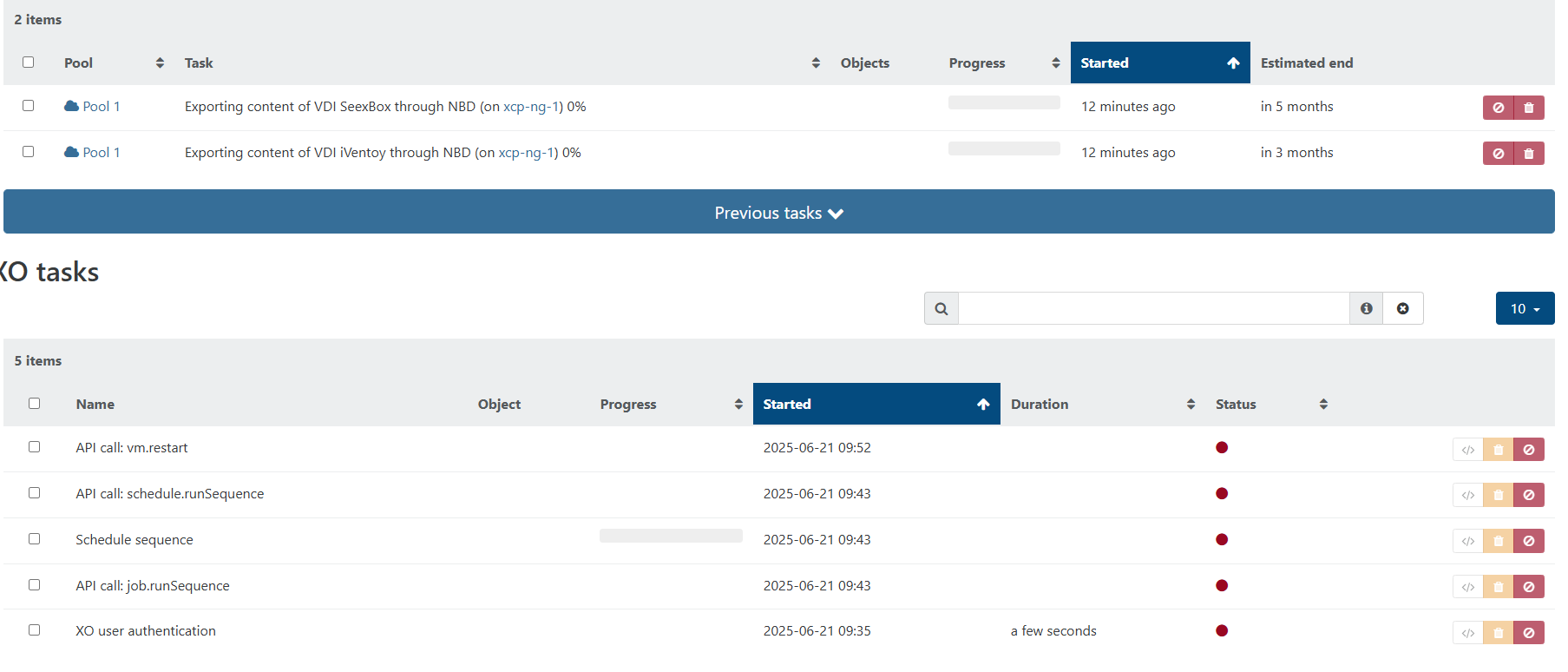Abort the XO user authentication task
Viewport: 1568px width, 672px height.
coord(1529,633)
